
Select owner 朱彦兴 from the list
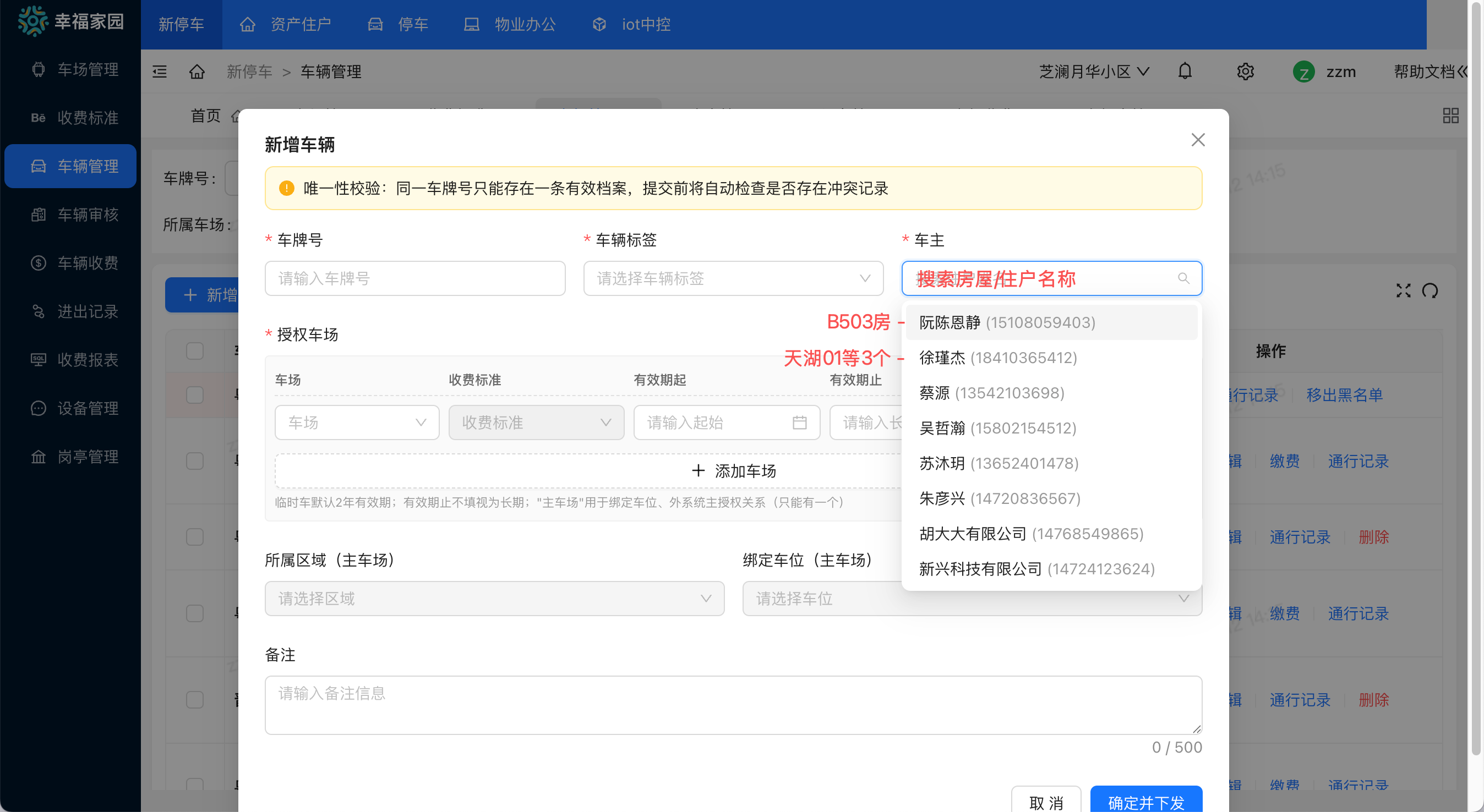point(1051,498)
